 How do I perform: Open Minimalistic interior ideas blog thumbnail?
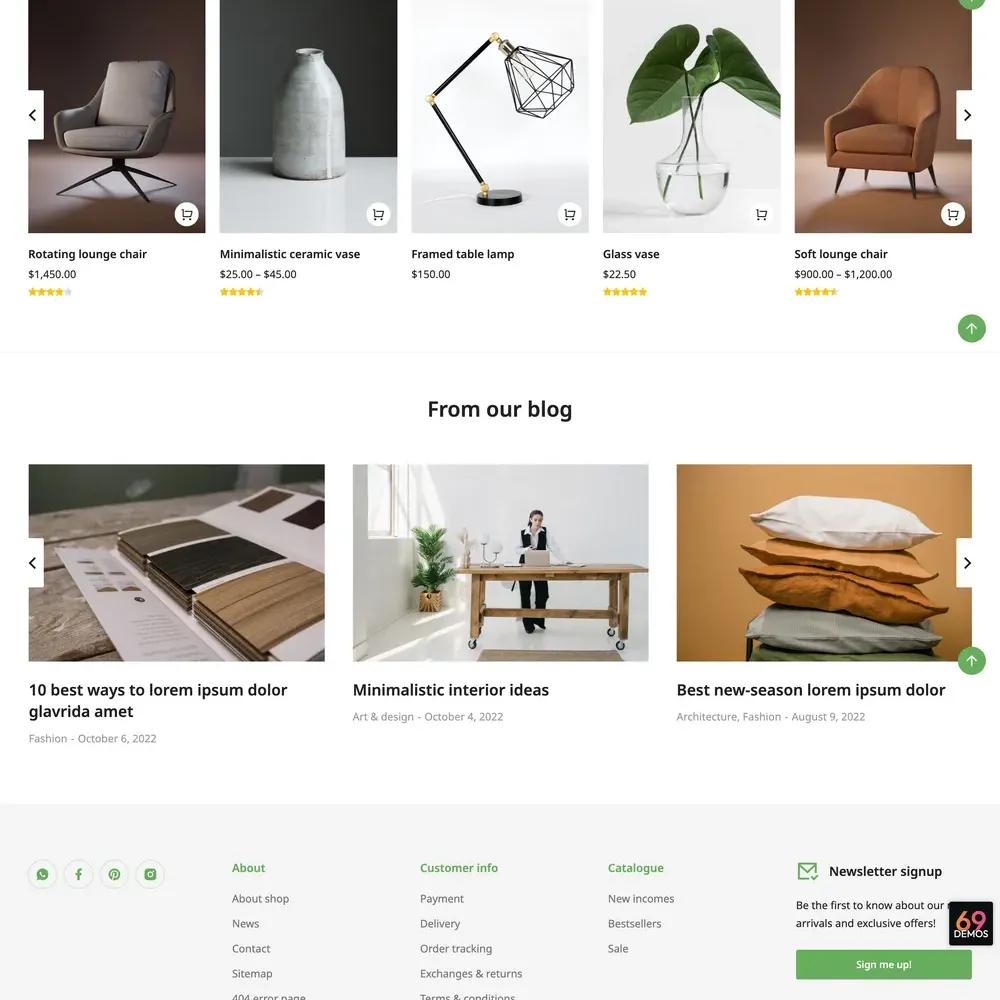pyautogui.click(x=501, y=563)
